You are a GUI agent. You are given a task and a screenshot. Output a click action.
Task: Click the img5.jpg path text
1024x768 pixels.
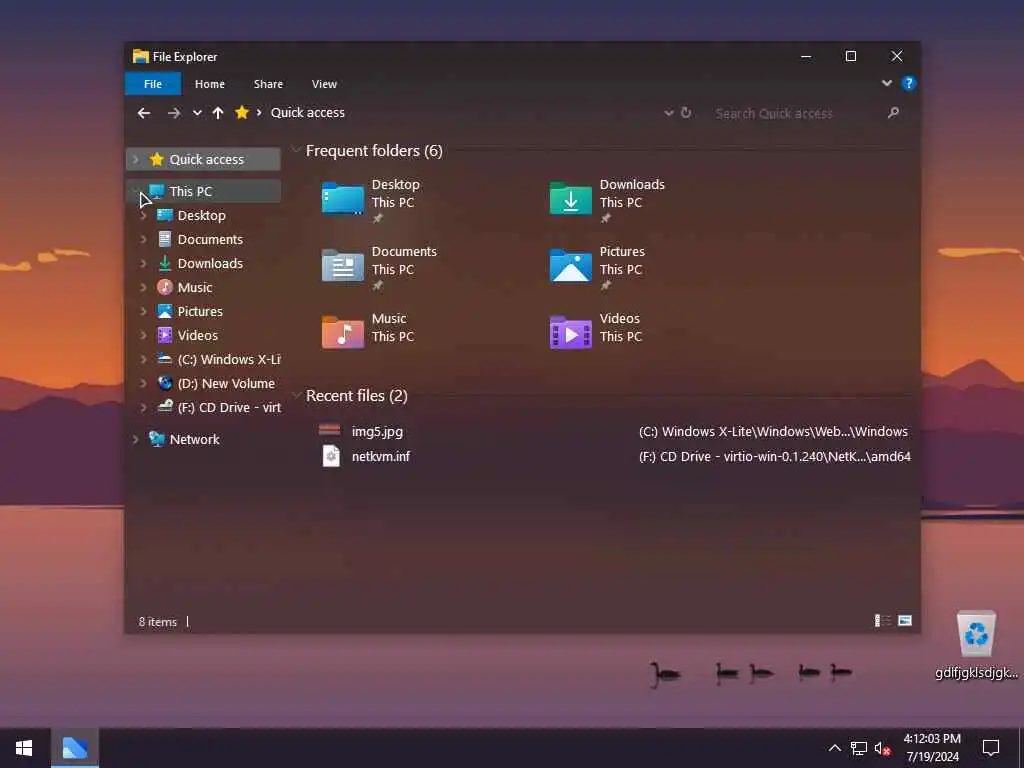773,432
